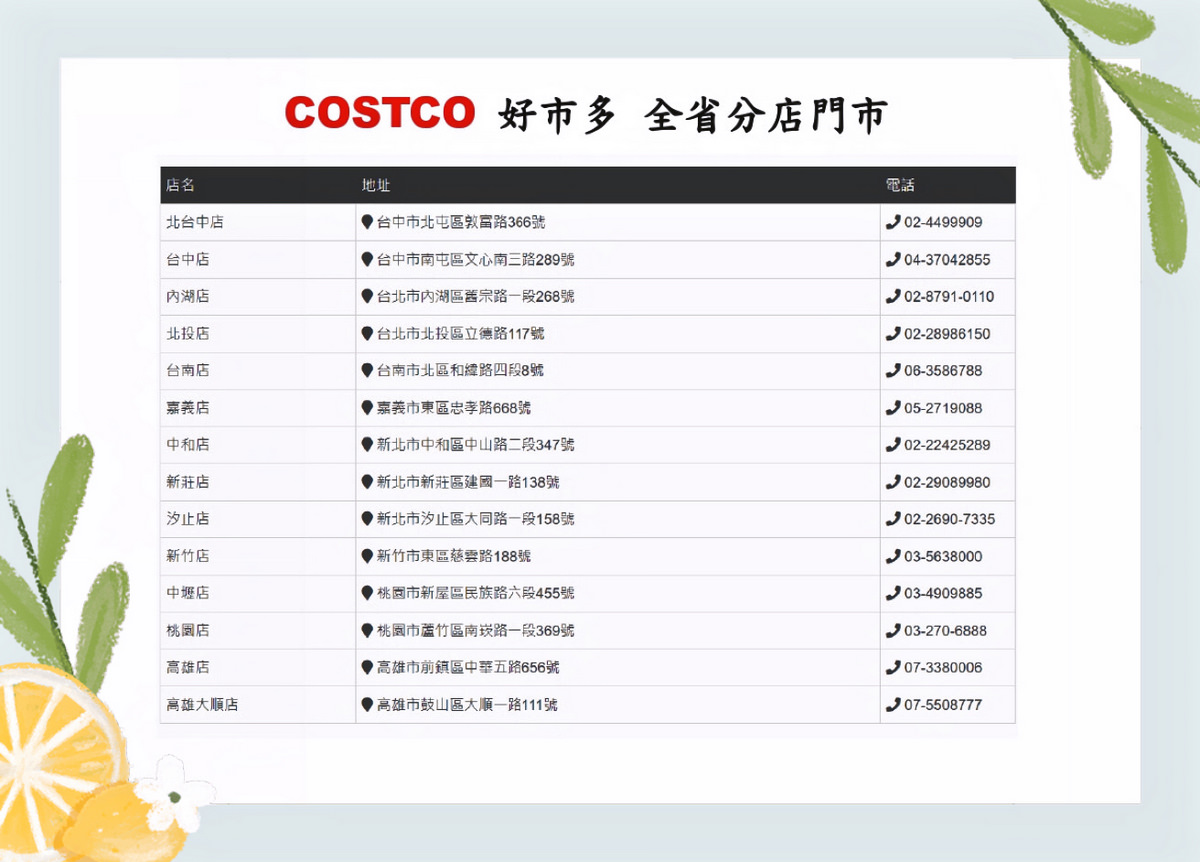Image resolution: width=1200 pixels, height=862 pixels.
Task: Select the 中壢店 store name
Action: click(x=188, y=593)
